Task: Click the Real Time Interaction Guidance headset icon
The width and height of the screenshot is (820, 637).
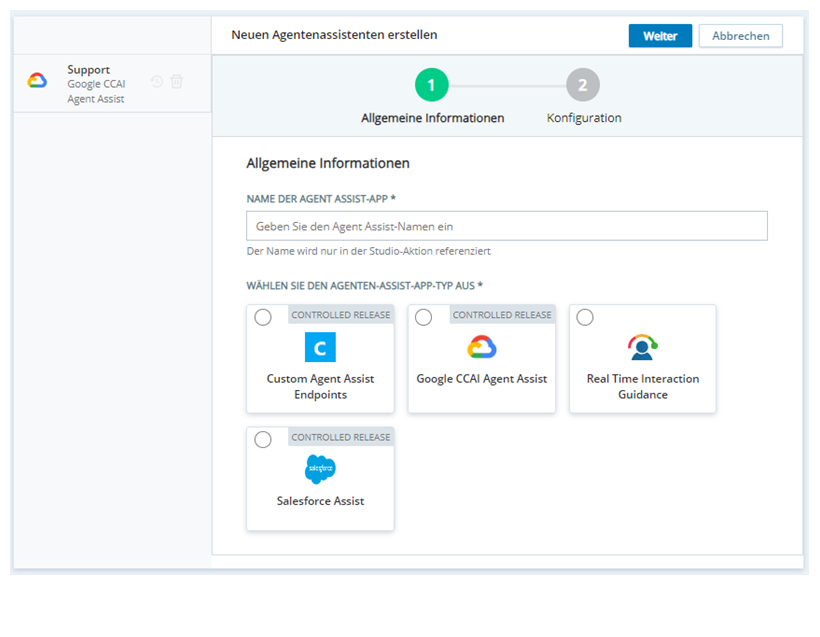Action: 643,347
